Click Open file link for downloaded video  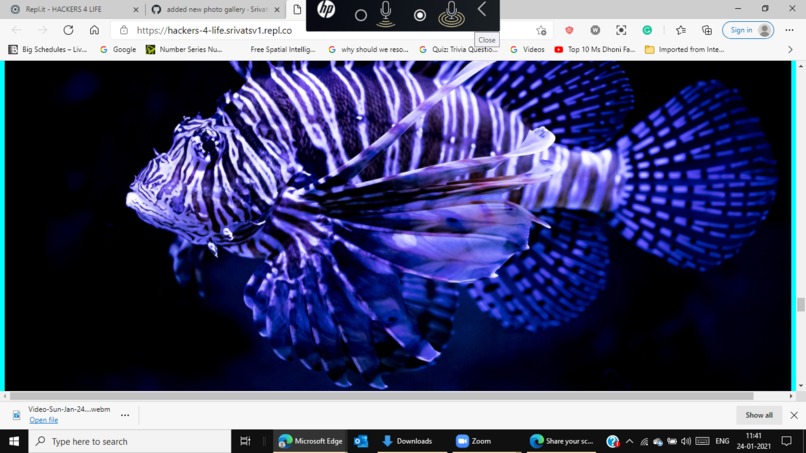[x=44, y=420]
